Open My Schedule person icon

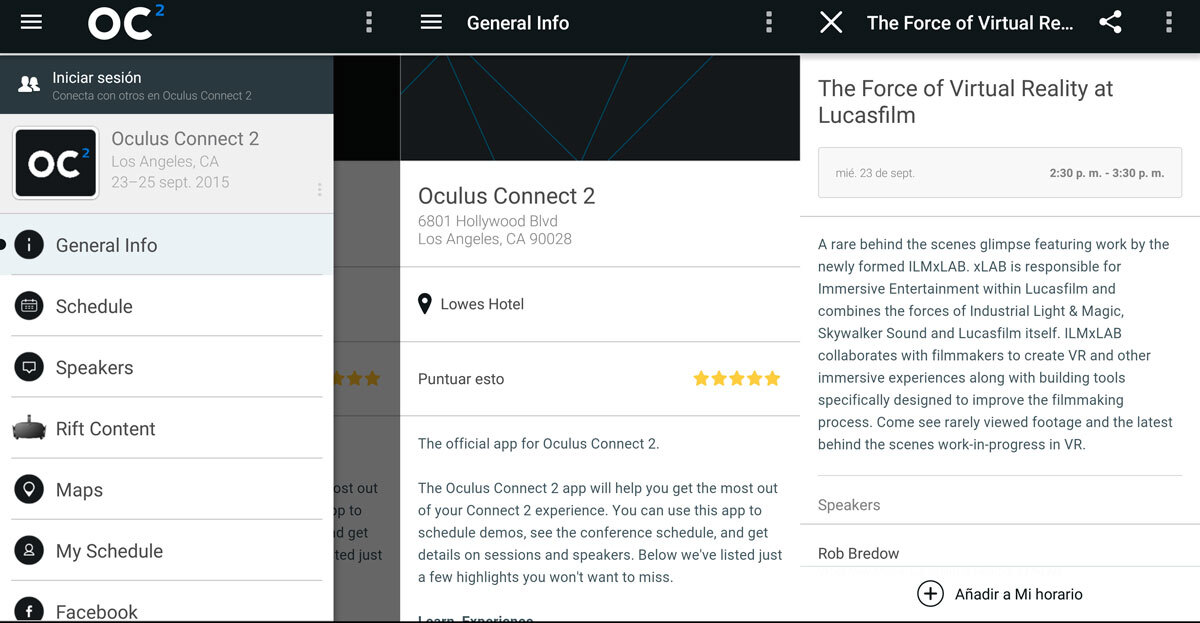pos(29,551)
